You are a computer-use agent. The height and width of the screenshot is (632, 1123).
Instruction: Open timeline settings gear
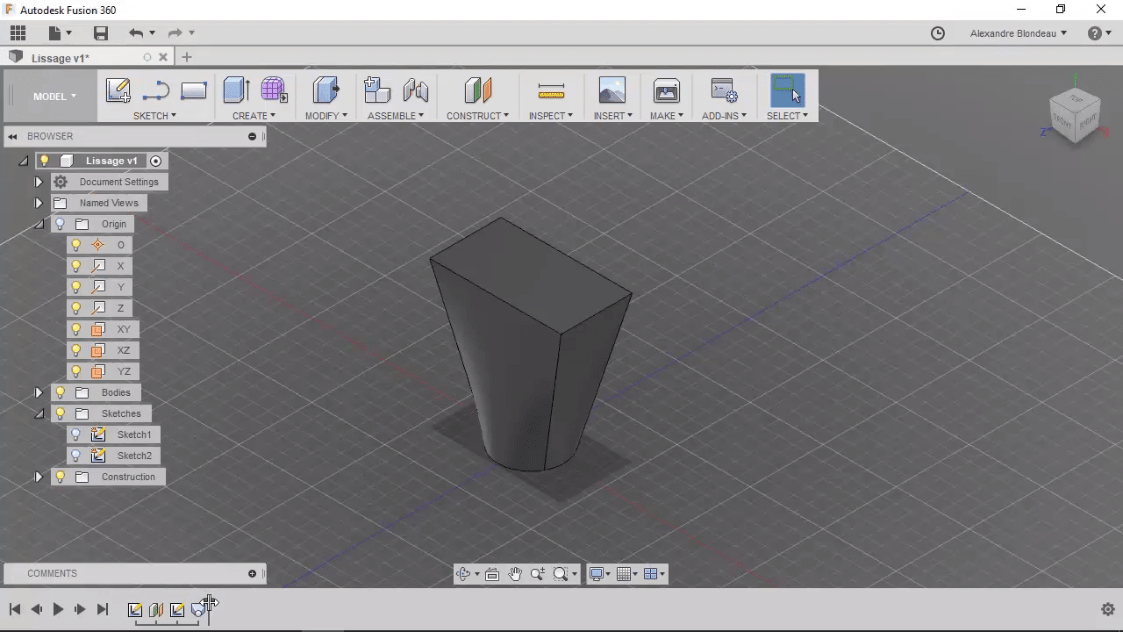1108,609
